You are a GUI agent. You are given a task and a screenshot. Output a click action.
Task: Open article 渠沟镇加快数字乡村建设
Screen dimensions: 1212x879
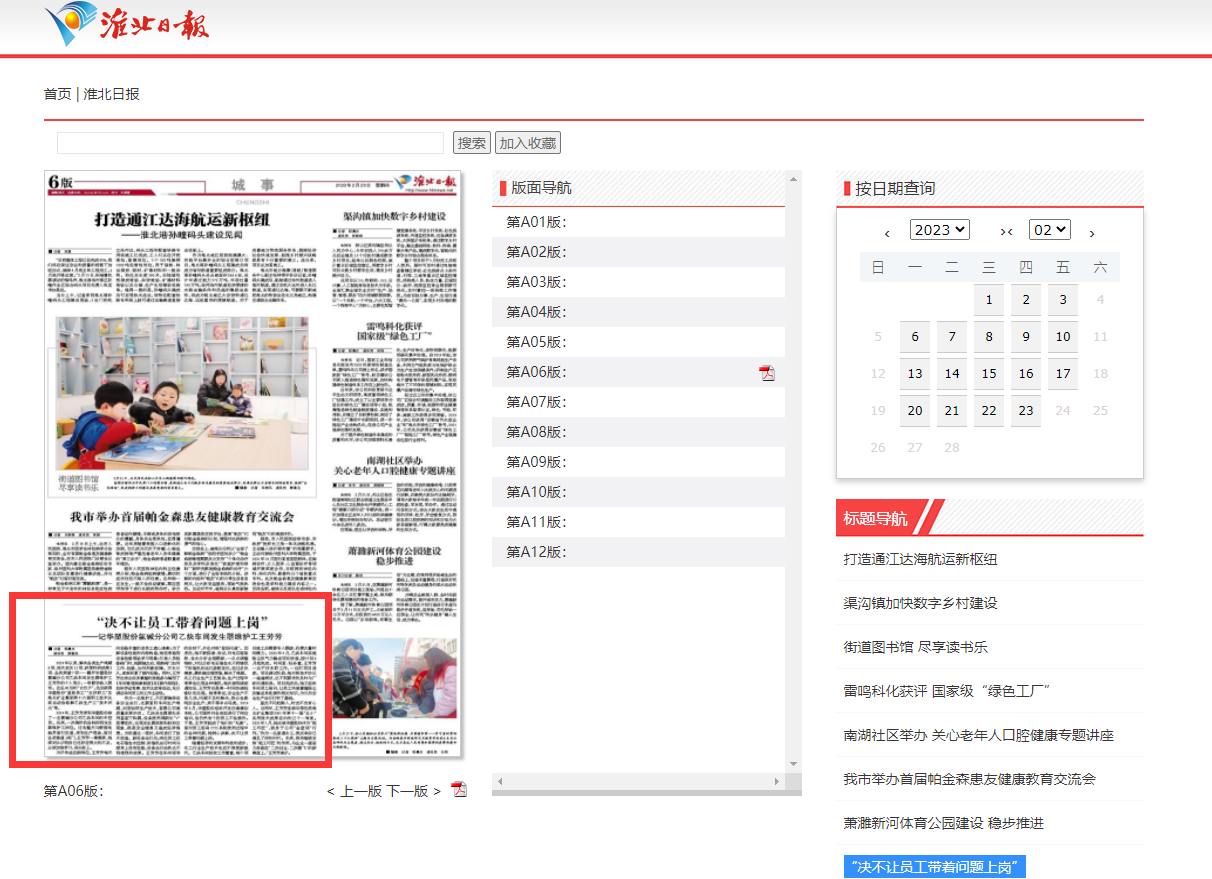(920, 603)
